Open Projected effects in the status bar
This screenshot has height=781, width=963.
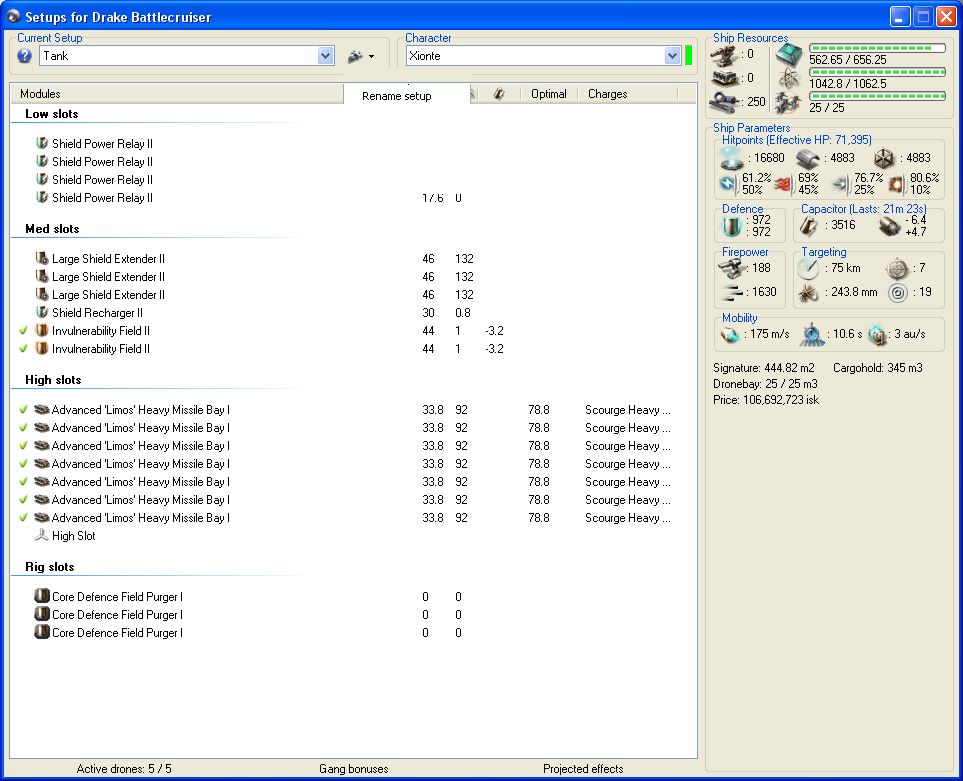pos(583,769)
